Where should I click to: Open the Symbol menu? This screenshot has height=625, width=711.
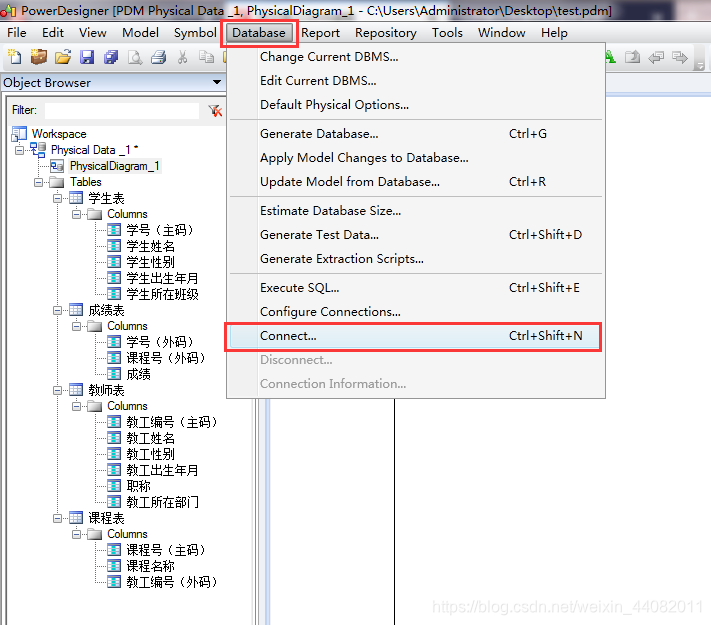(x=195, y=33)
